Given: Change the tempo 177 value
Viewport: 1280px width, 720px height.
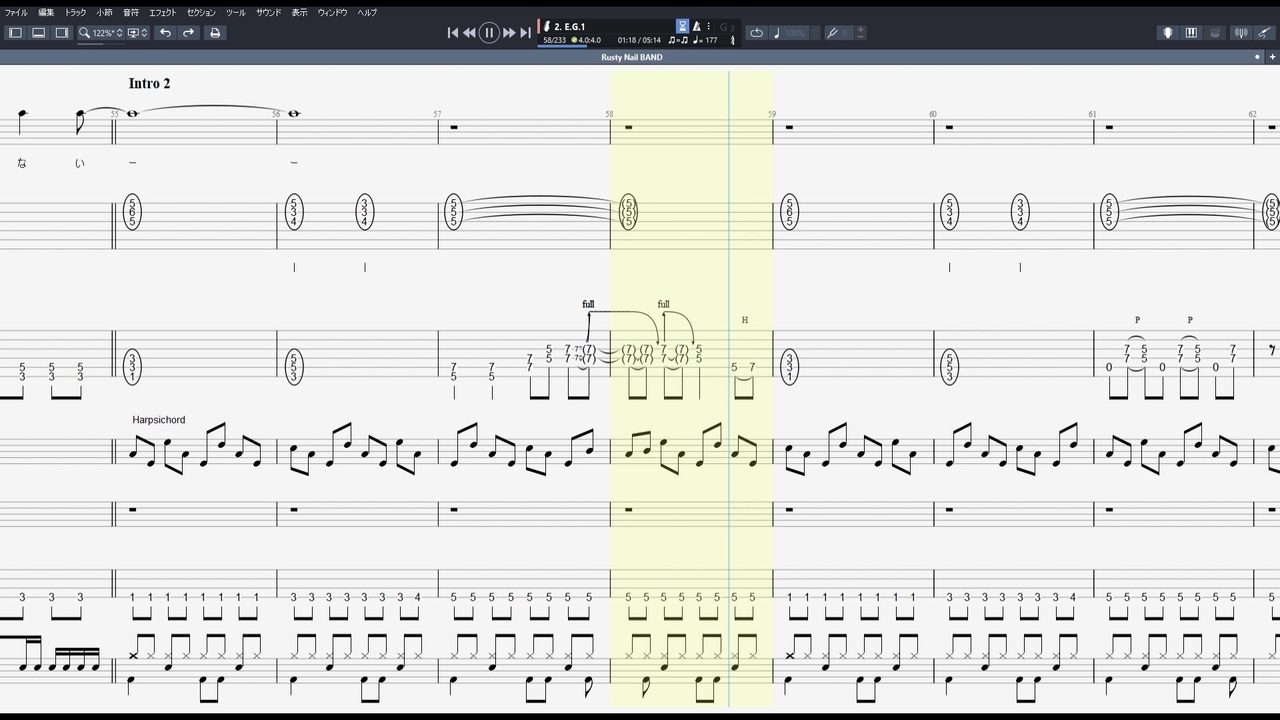Looking at the screenshot, I should (x=705, y=40).
